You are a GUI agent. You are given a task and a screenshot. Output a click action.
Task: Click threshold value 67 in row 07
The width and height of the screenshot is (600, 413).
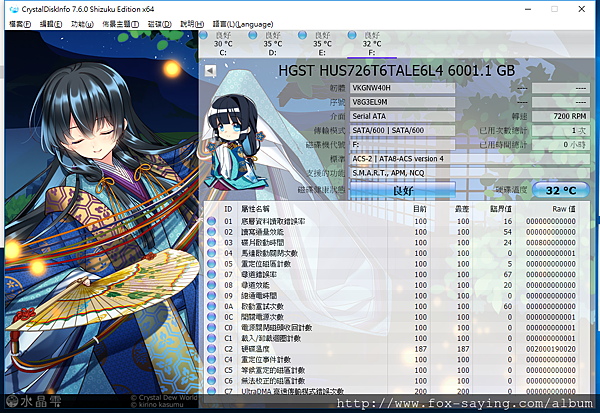(507, 274)
